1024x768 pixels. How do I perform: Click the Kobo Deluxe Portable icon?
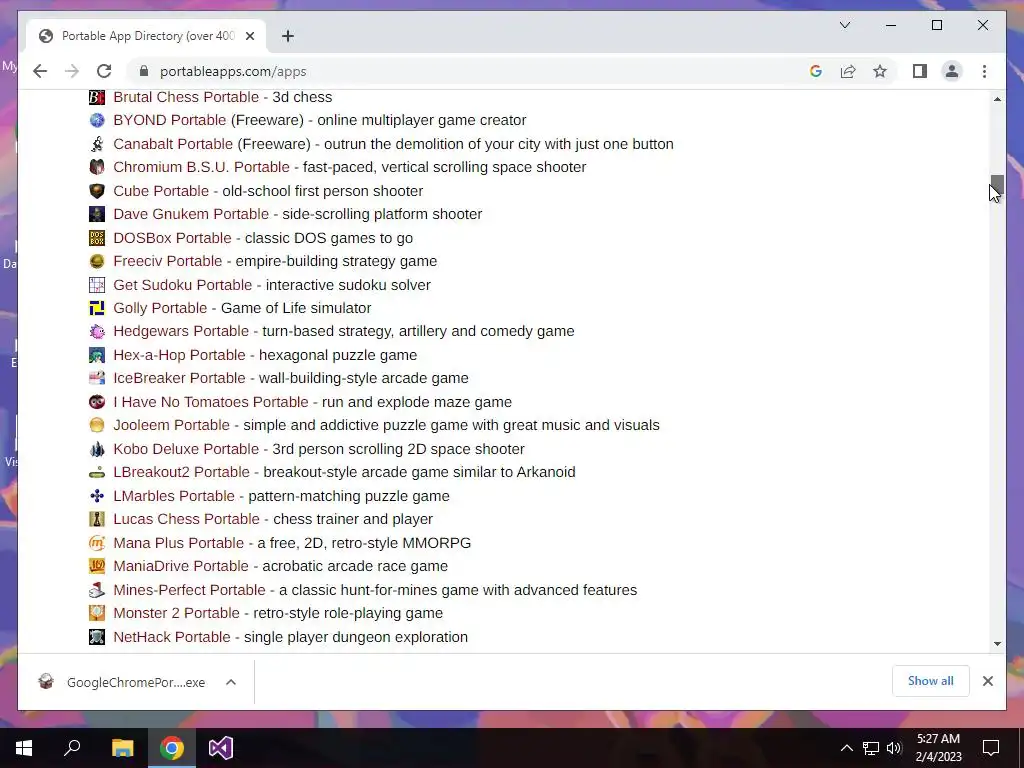point(97,449)
